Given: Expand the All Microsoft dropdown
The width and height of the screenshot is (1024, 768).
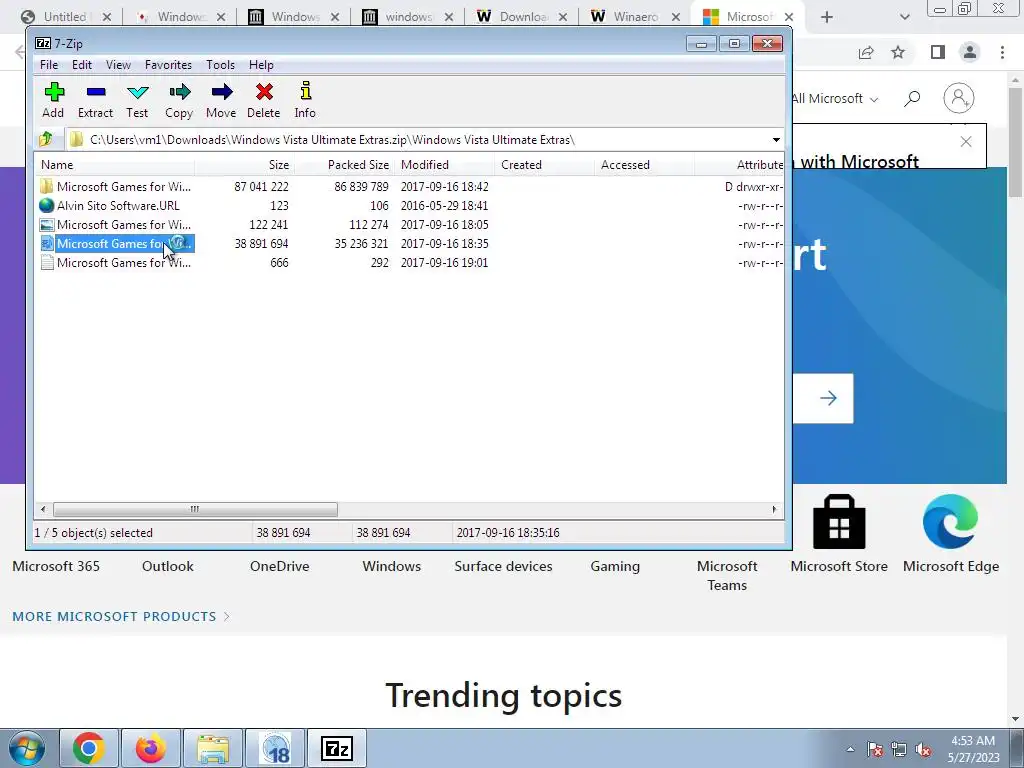Looking at the screenshot, I should coord(835,99).
